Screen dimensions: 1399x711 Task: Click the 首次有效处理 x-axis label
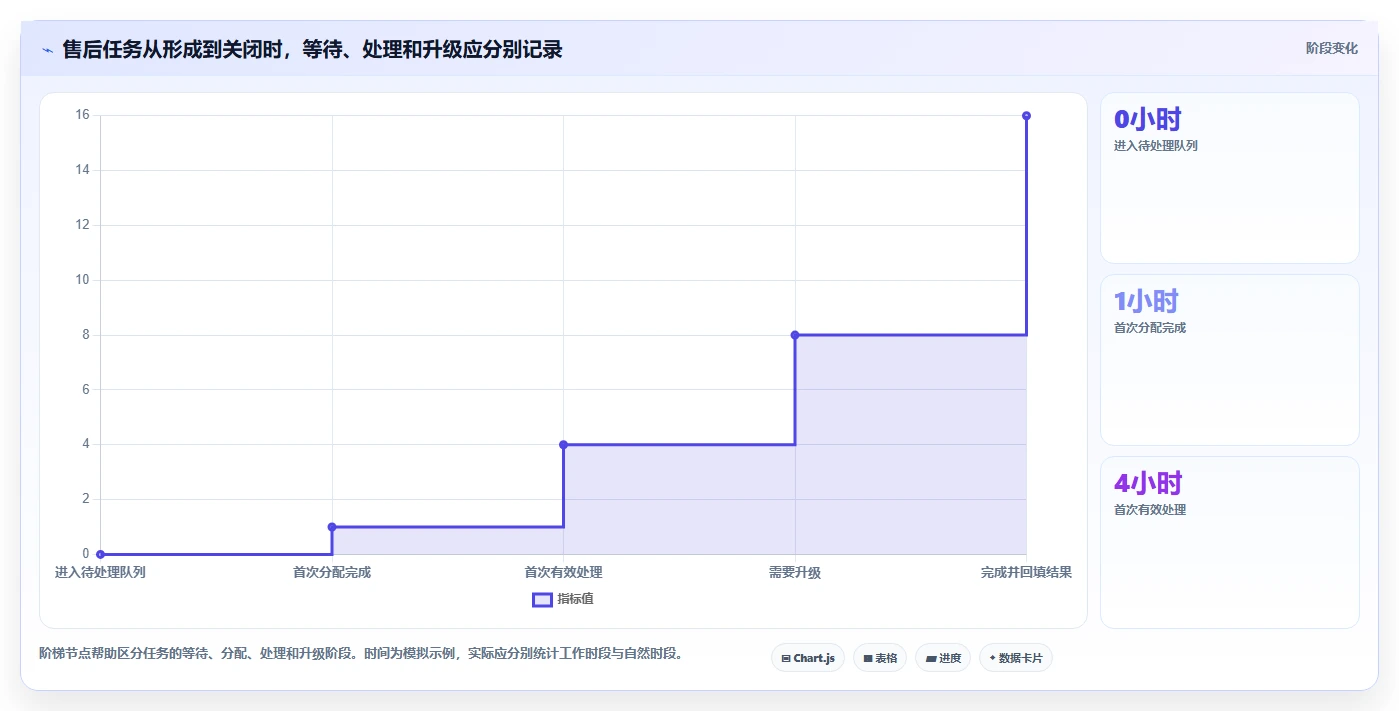pos(563,573)
